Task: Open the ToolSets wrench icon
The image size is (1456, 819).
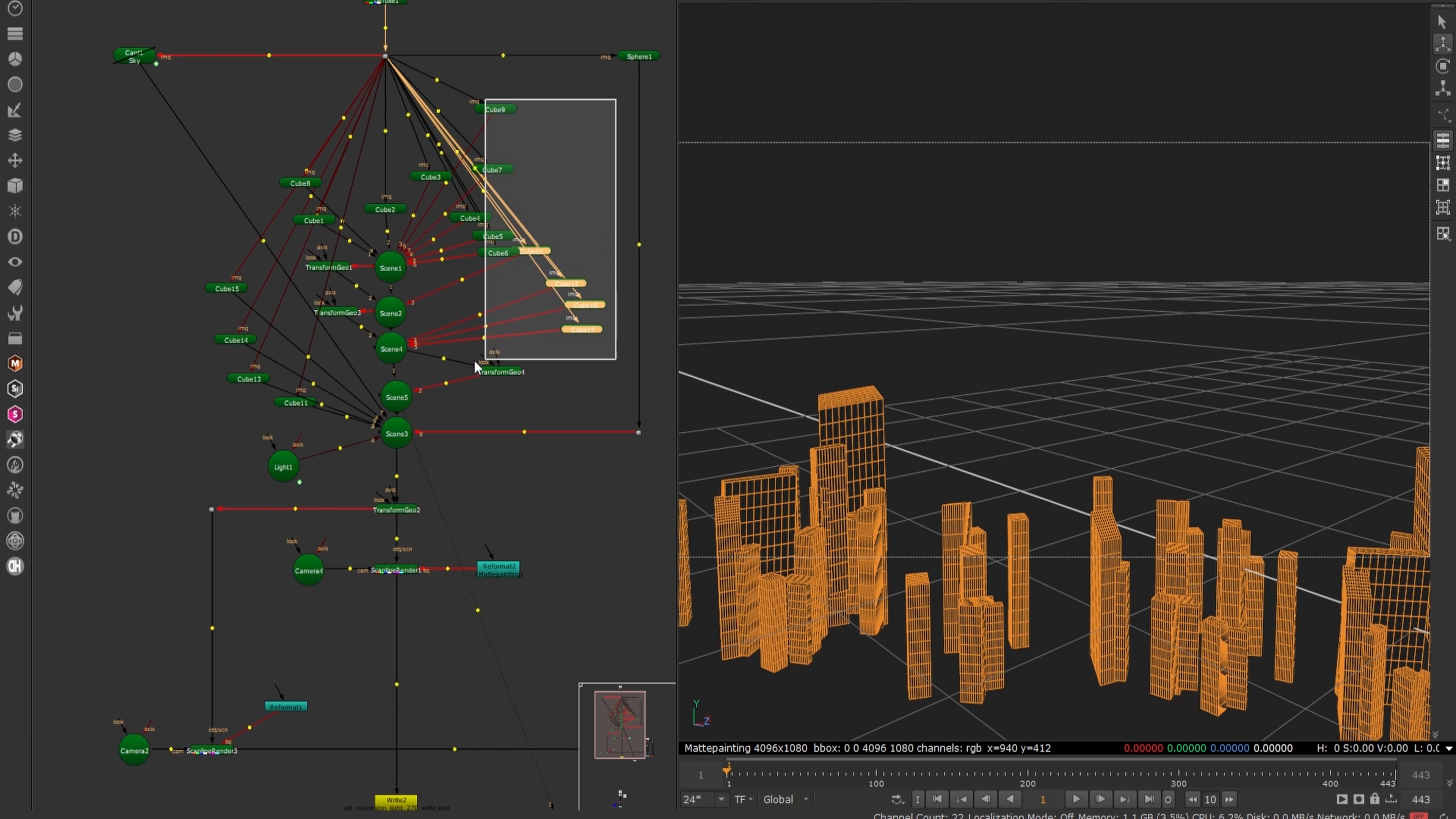Action: tap(15, 313)
